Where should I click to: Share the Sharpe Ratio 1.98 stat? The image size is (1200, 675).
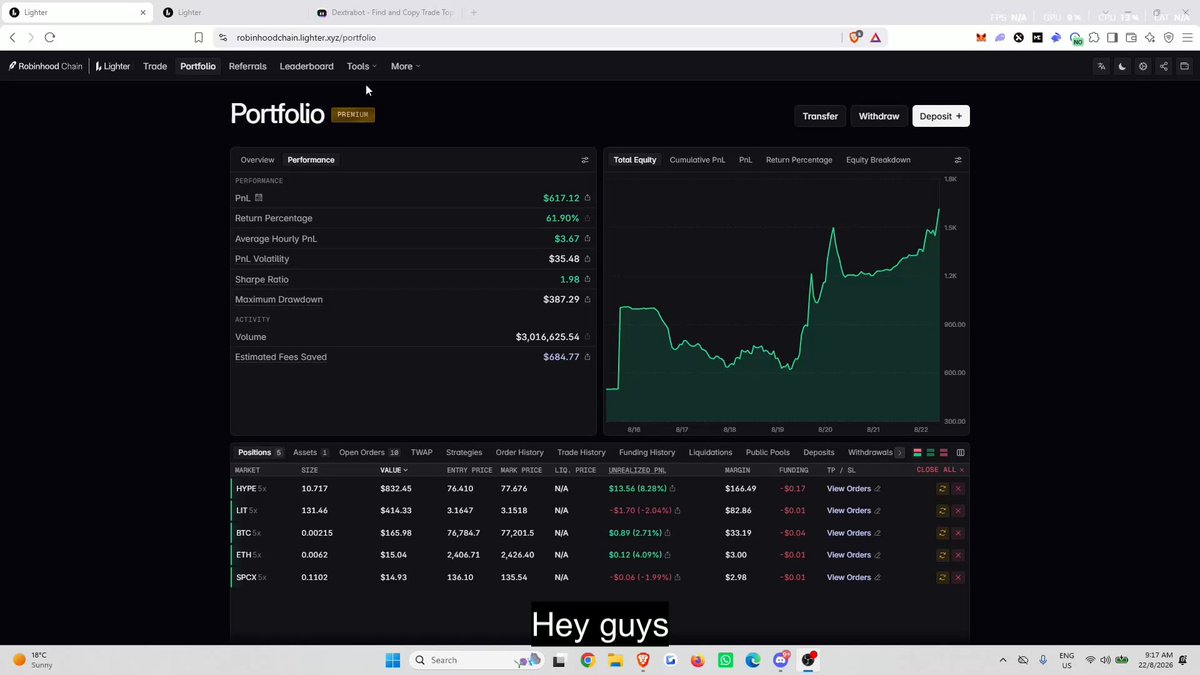click(587, 279)
